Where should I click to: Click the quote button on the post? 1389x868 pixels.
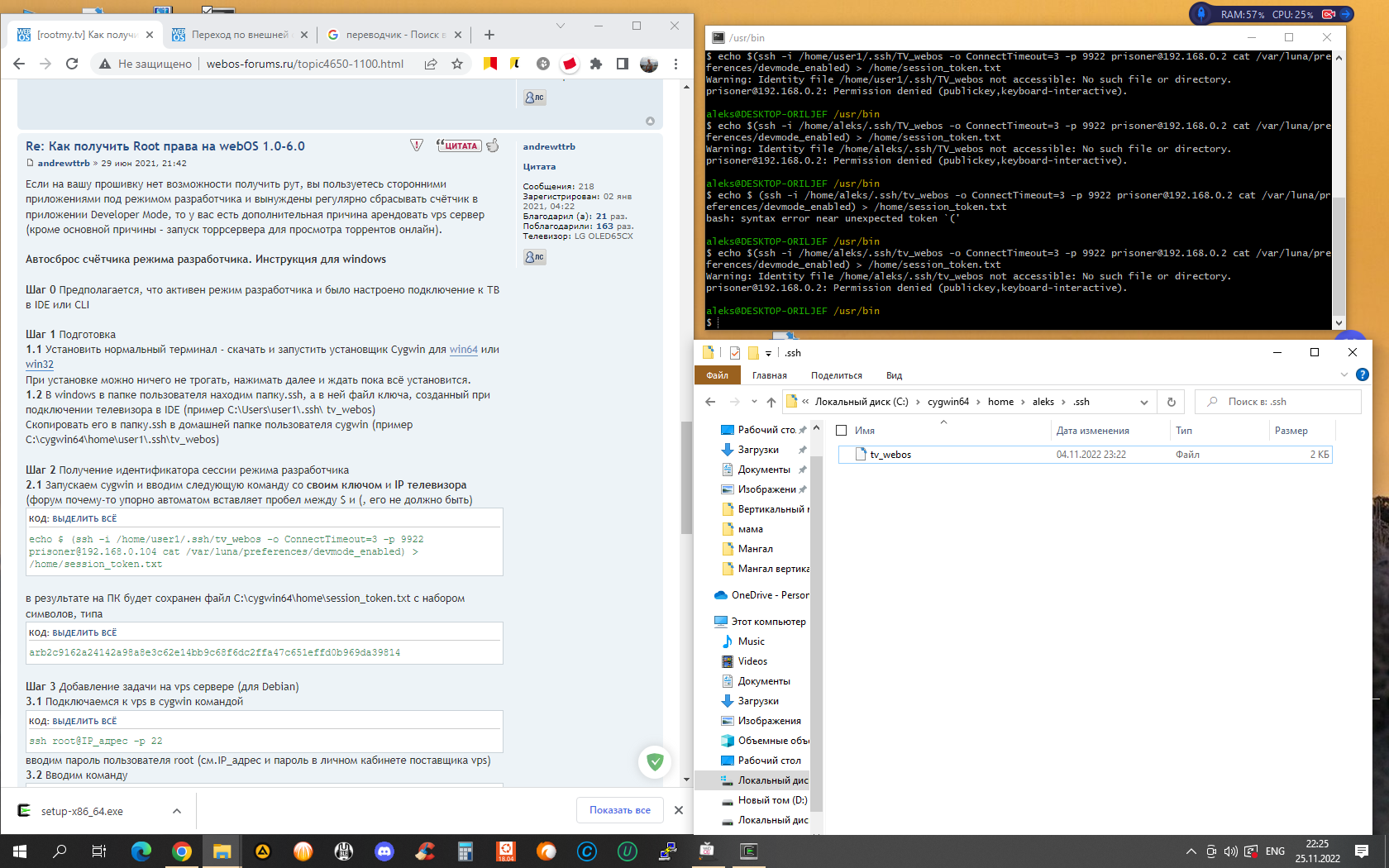click(x=459, y=145)
